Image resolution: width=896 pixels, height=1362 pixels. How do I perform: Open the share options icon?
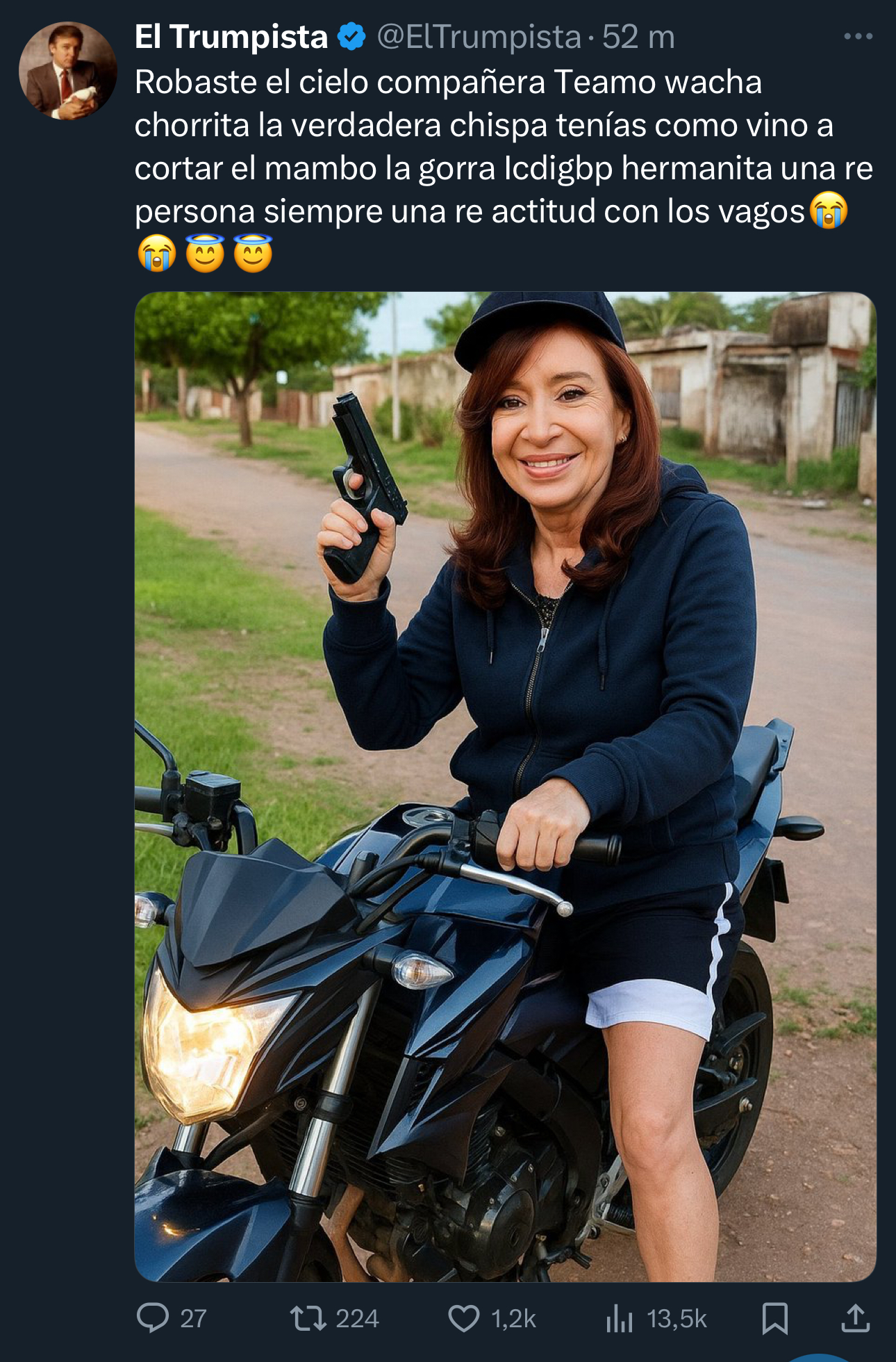[x=856, y=1318]
